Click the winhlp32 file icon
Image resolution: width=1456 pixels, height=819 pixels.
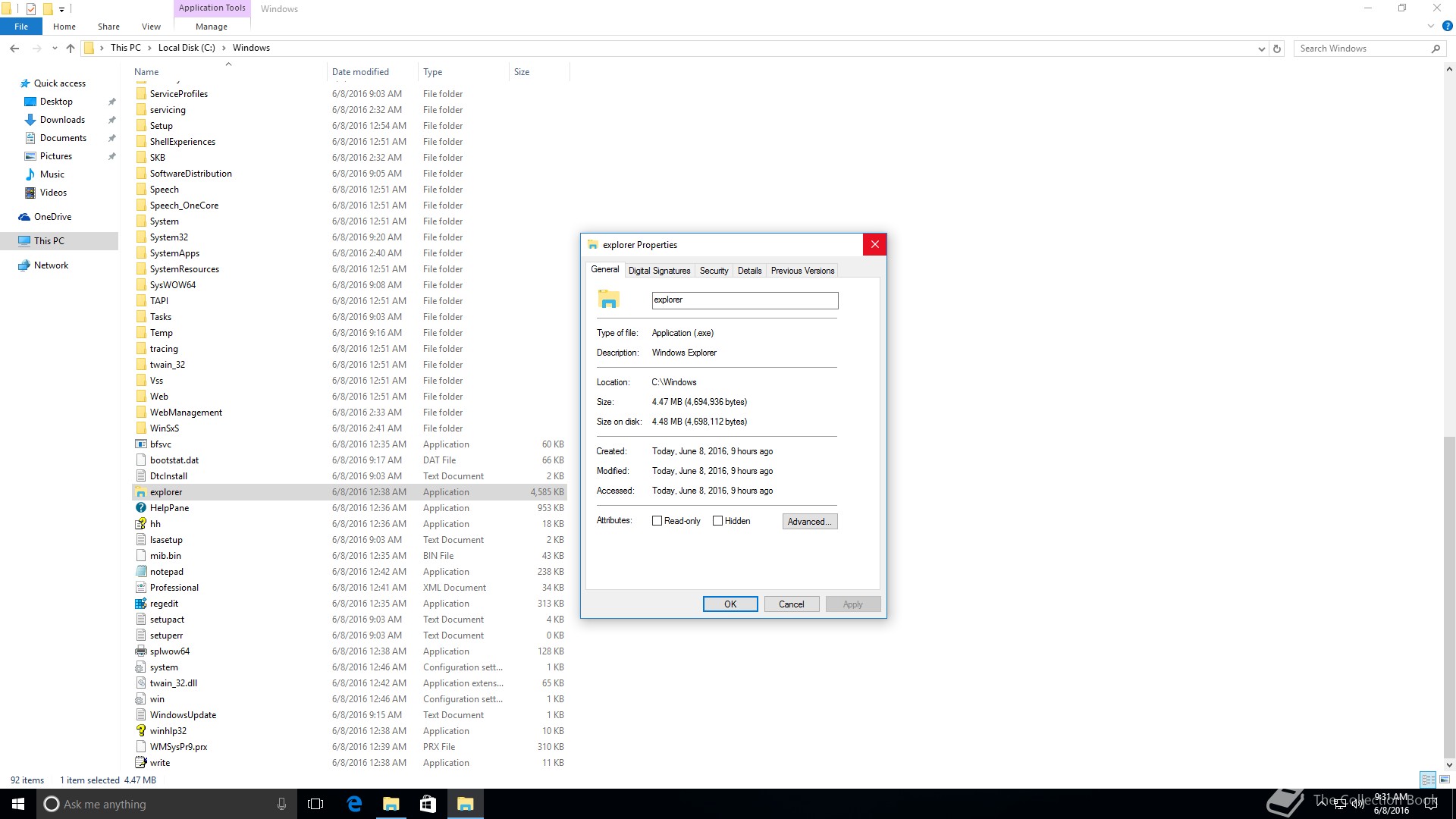(141, 731)
